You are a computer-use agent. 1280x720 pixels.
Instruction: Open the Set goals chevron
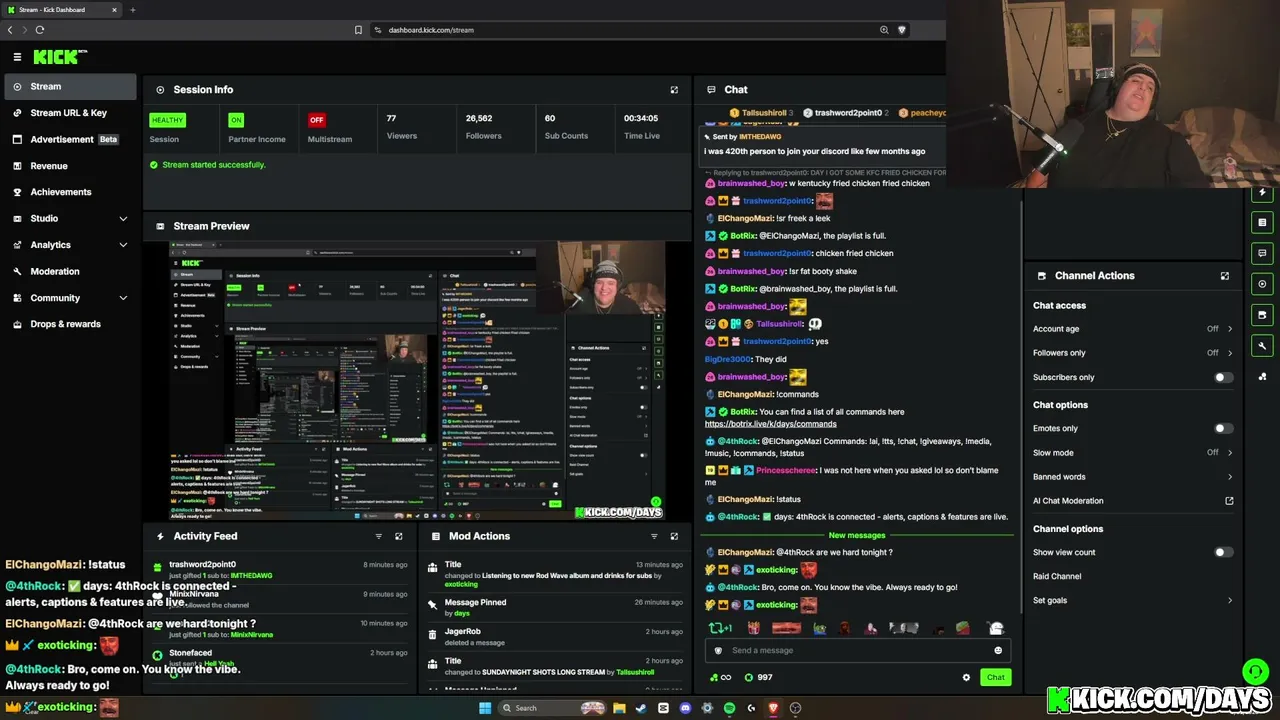click(1229, 601)
